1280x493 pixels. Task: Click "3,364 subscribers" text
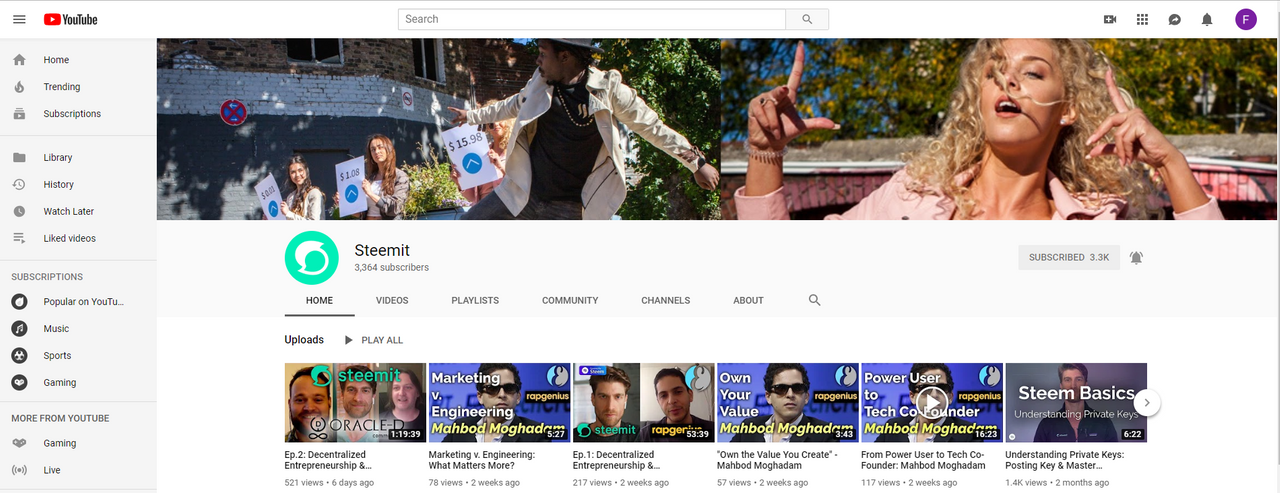pyautogui.click(x=391, y=268)
